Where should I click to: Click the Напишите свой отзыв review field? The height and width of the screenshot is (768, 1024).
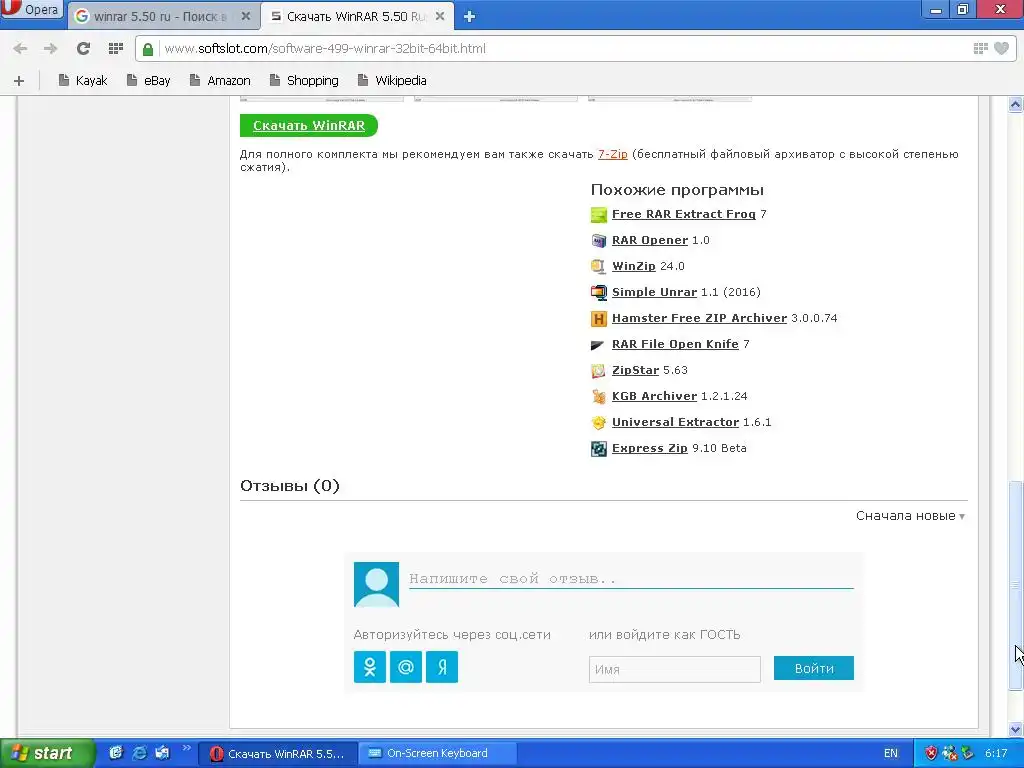click(x=631, y=578)
